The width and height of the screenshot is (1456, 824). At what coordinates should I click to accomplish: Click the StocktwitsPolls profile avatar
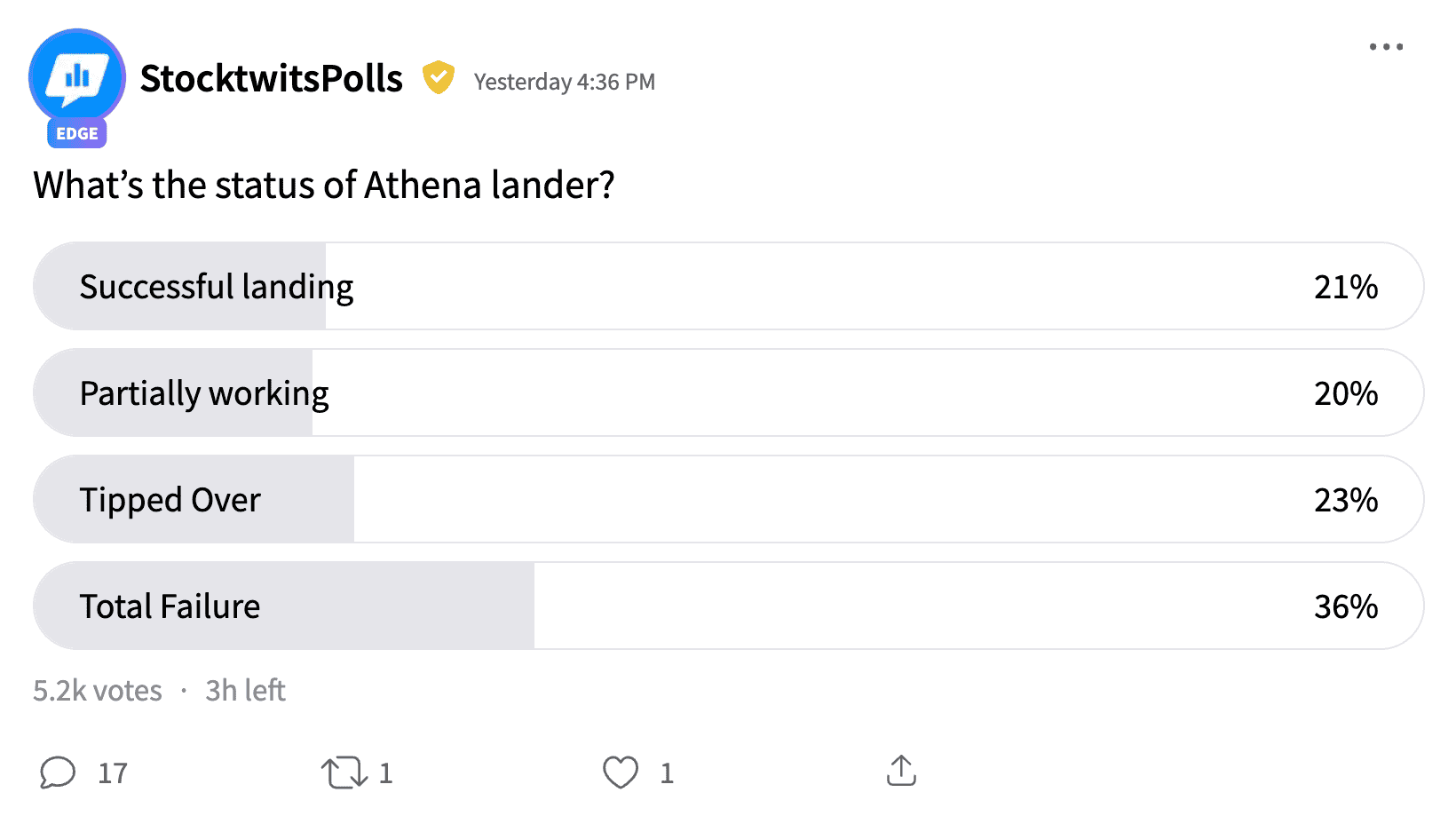pos(77,77)
